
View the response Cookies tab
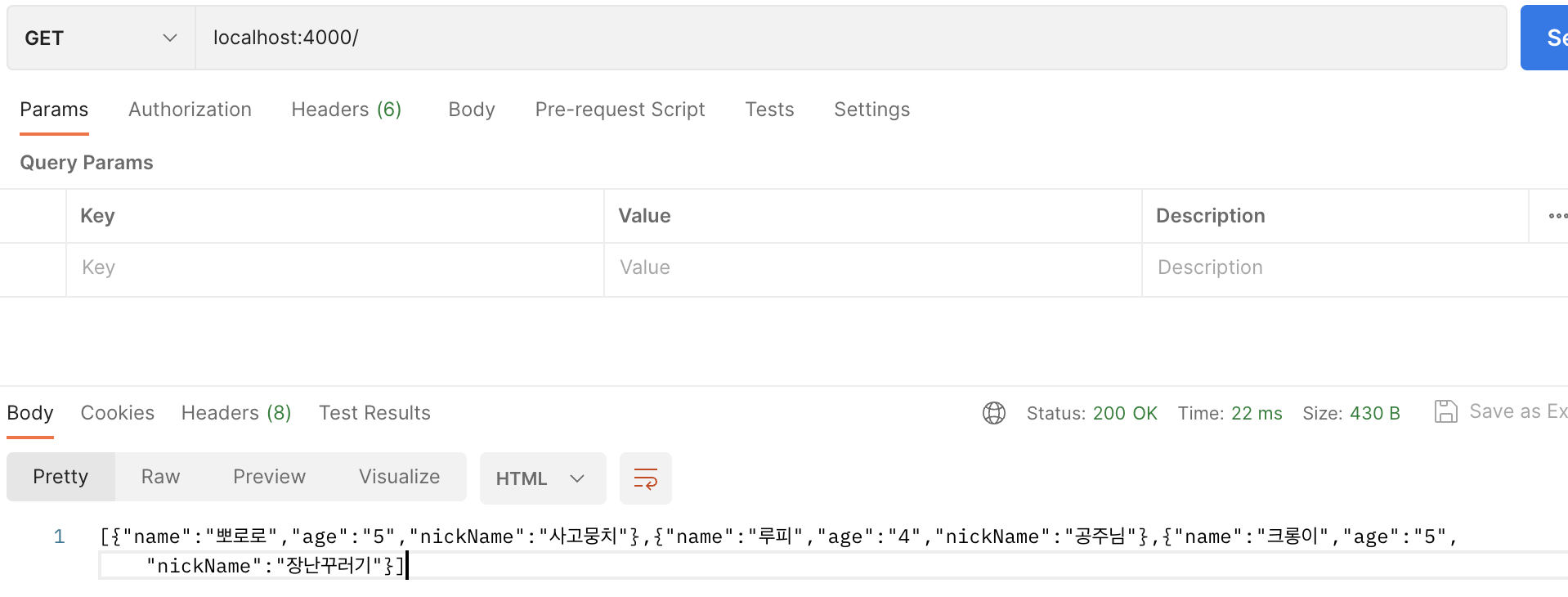click(117, 413)
